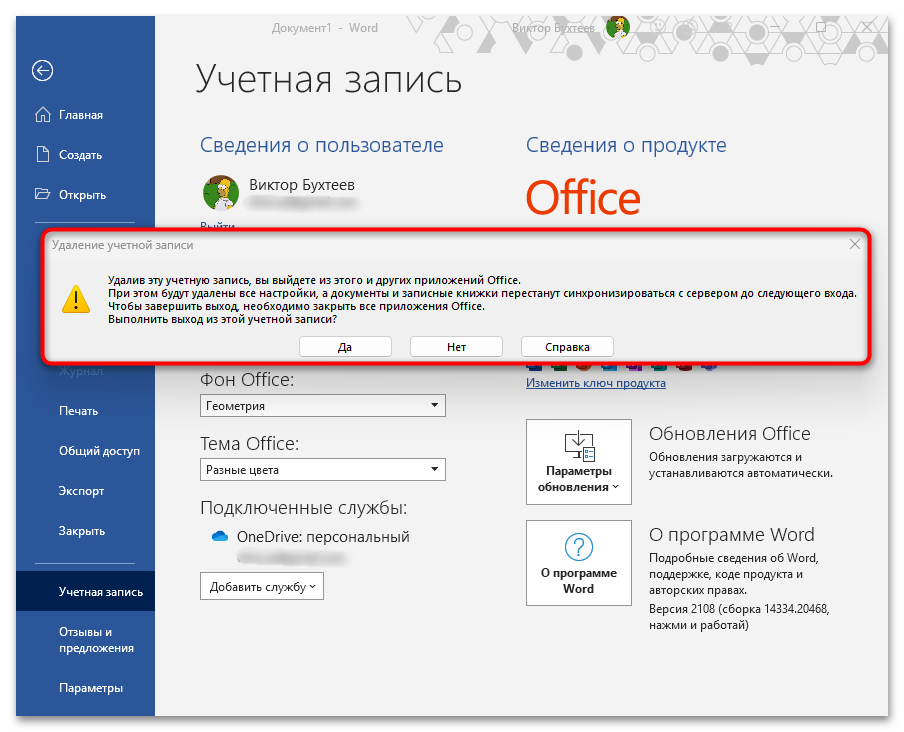The width and height of the screenshot is (904, 732).
Task: Click the back arrow to exit backstage view
Action: click(42, 71)
